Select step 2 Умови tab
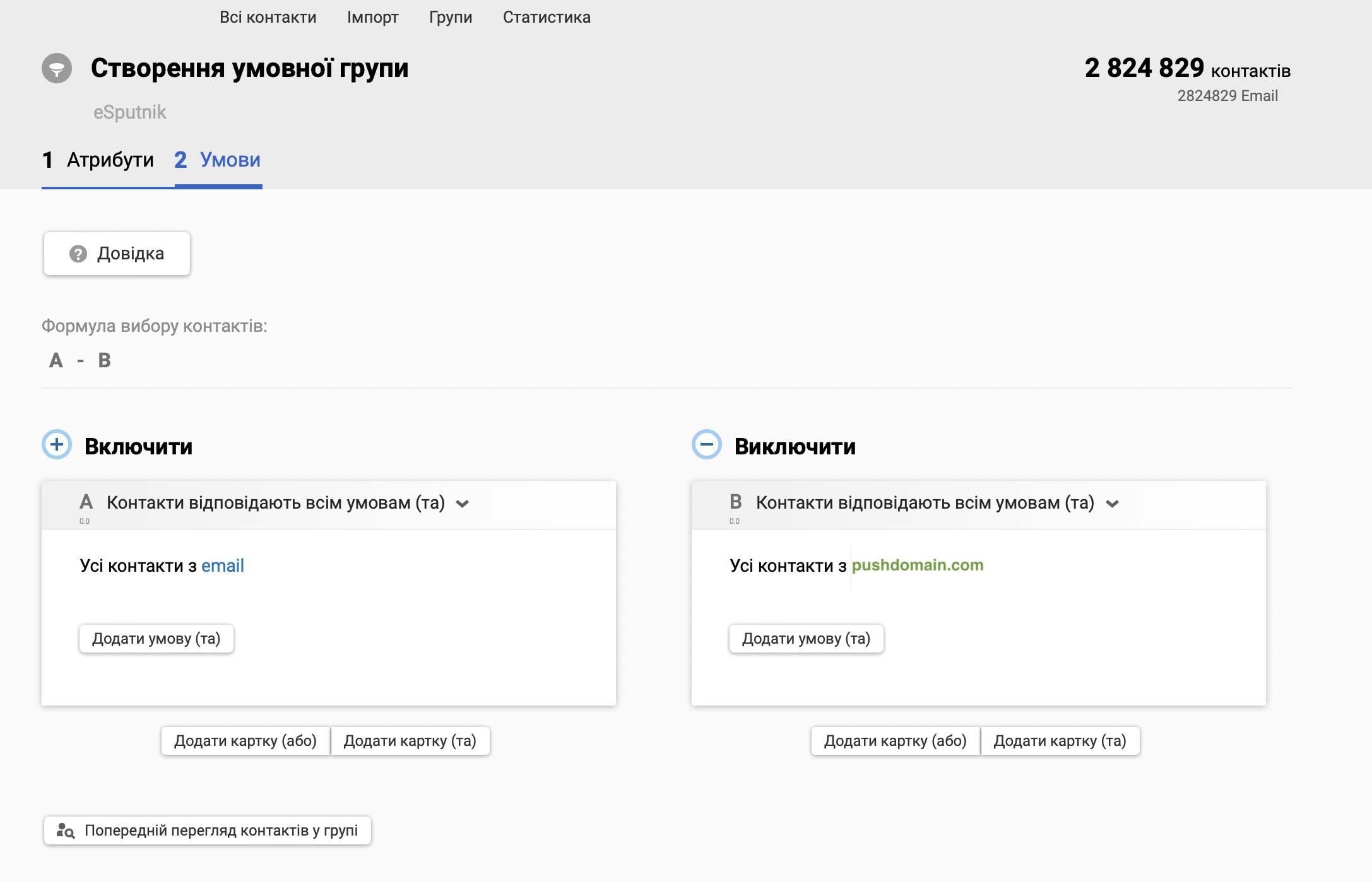This screenshot has width=1372, height=881. (218, 160)
